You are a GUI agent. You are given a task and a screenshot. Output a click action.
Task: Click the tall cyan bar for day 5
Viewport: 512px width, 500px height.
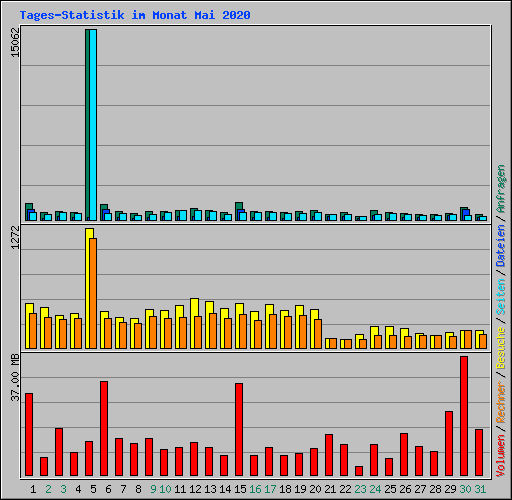click(93, 125)
